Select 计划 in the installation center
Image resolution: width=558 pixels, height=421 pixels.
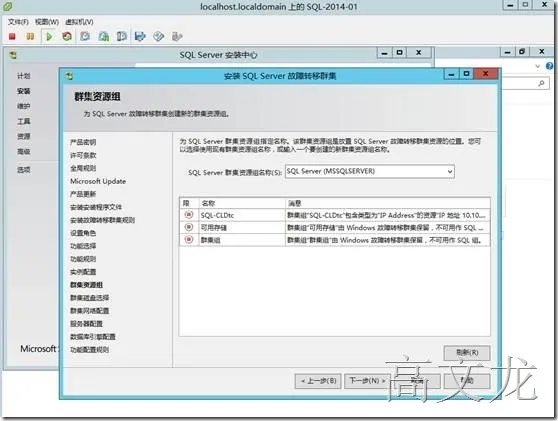pyautogui.click(x=23, y=76)
